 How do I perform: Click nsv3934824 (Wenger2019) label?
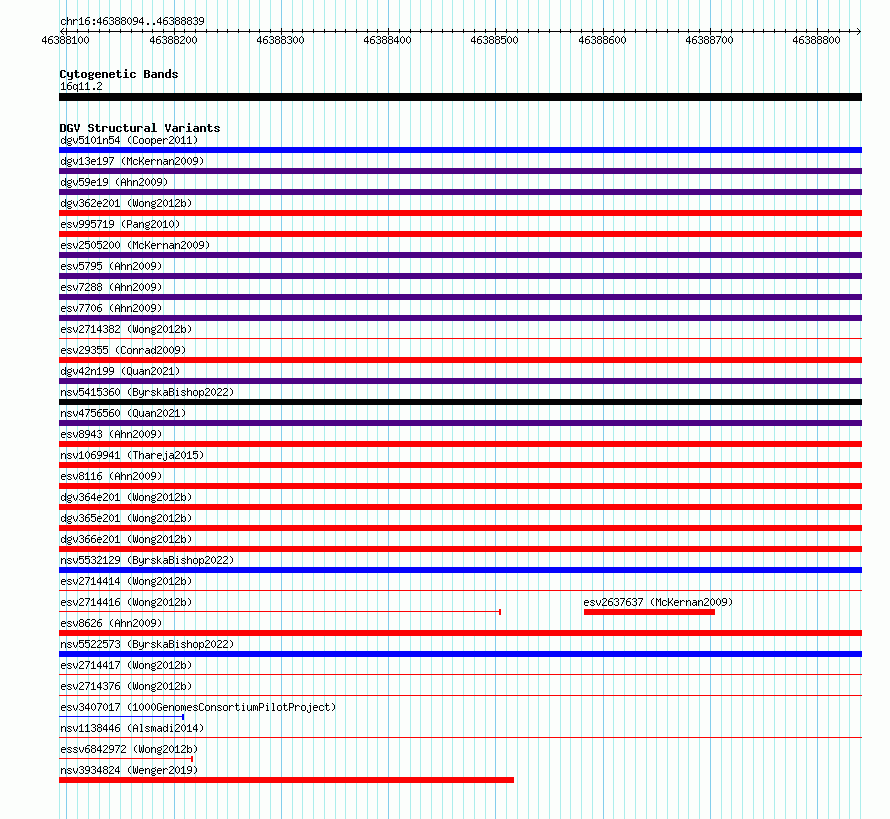point(129,770)
